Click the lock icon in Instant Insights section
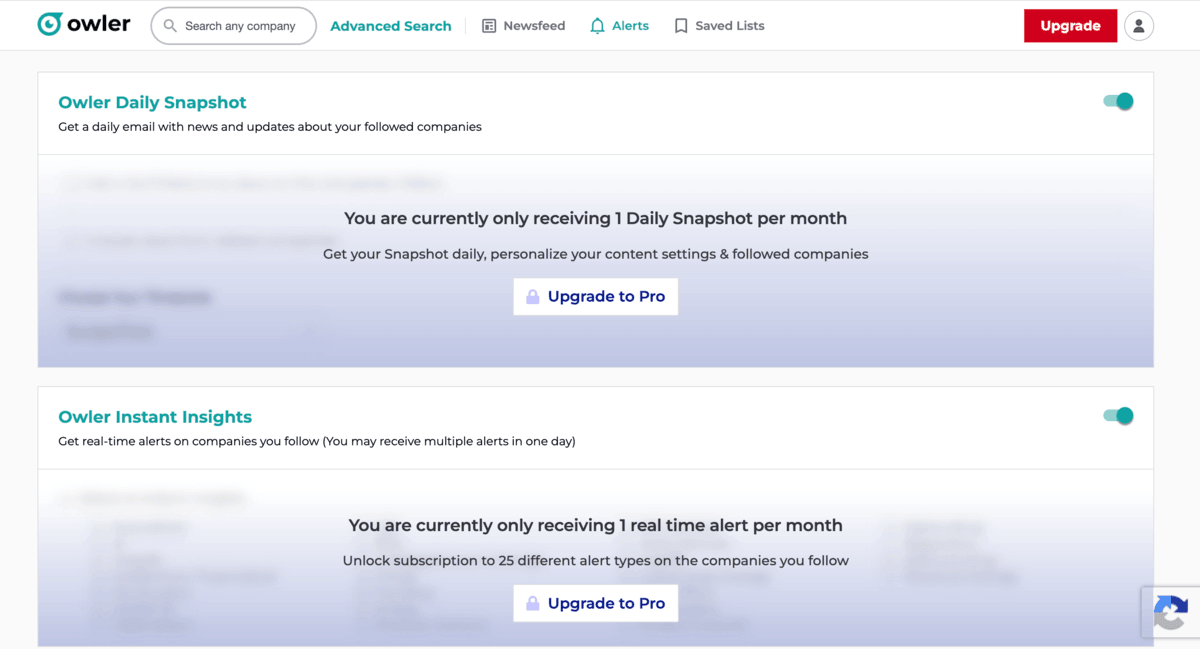 pyautogui.click(x=533, y=604)
